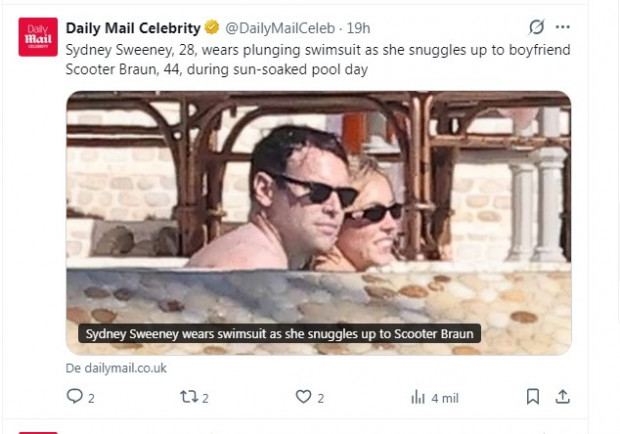The width and height of the screenshot is (620, 434).
Task: Bookmark the Sydney Sweeney post
Action: 533,396
